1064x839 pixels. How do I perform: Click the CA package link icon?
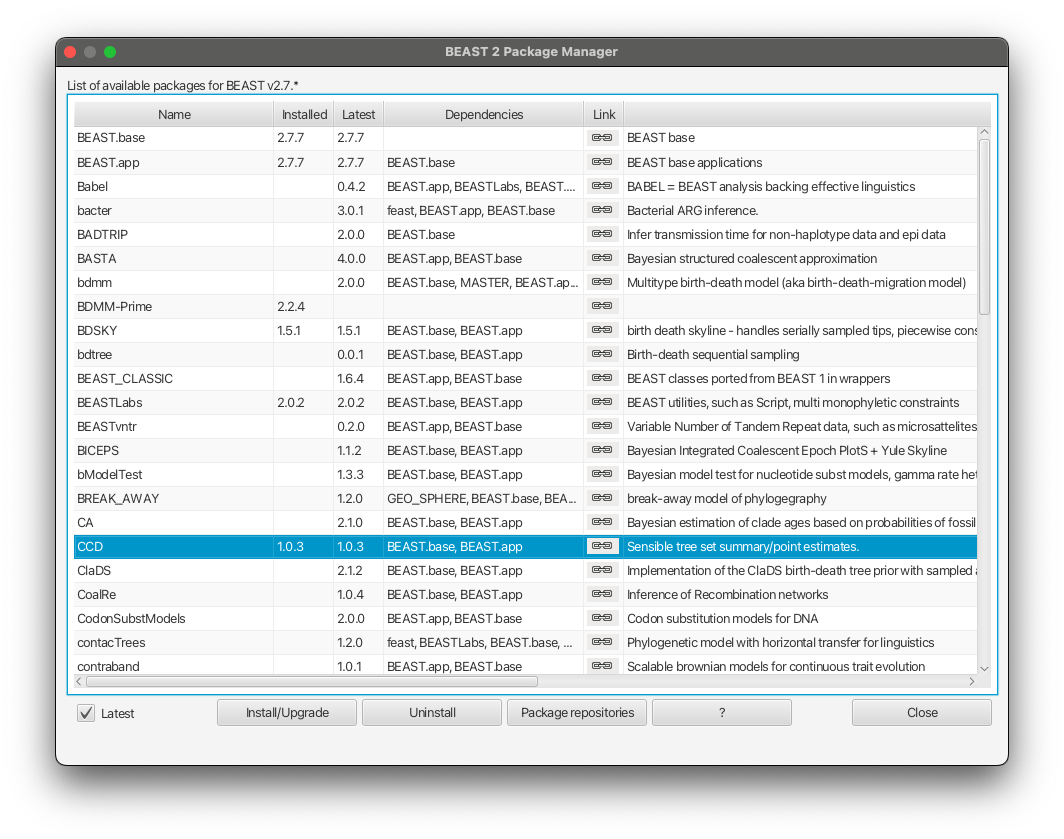(x=602, y=522)
